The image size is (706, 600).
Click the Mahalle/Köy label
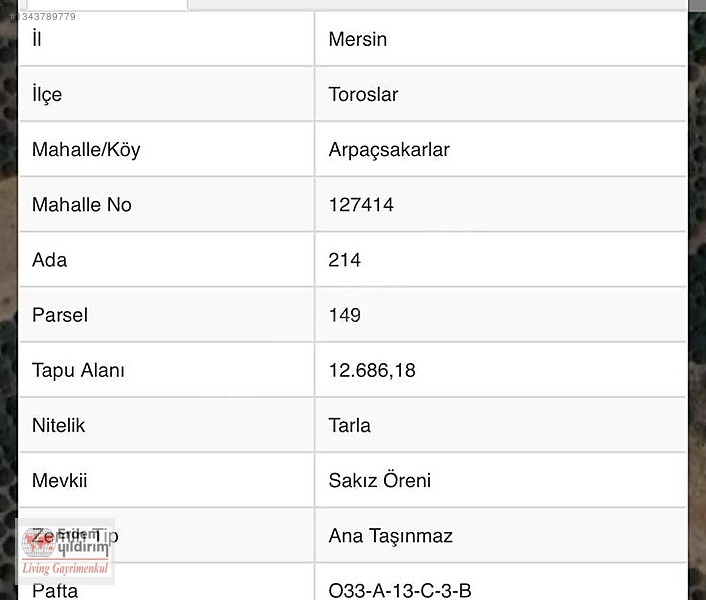tap(86, 150)
